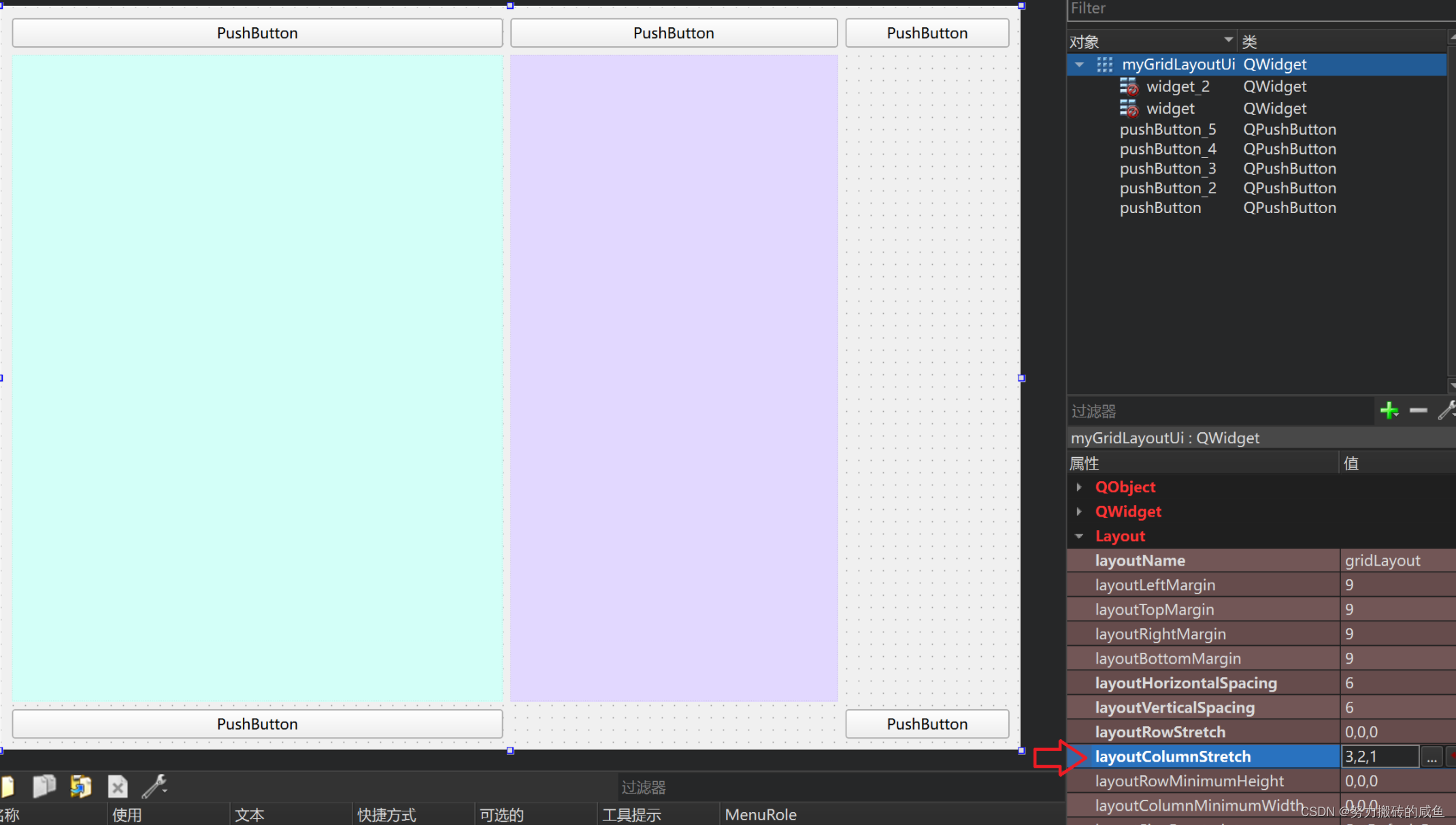Click the copy action icon
The width and height of the screenshot is (1456, 825).
[44, 787]
